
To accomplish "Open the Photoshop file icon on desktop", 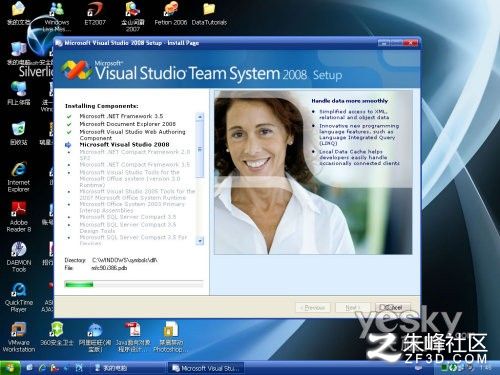I will [x=170, y=337].
